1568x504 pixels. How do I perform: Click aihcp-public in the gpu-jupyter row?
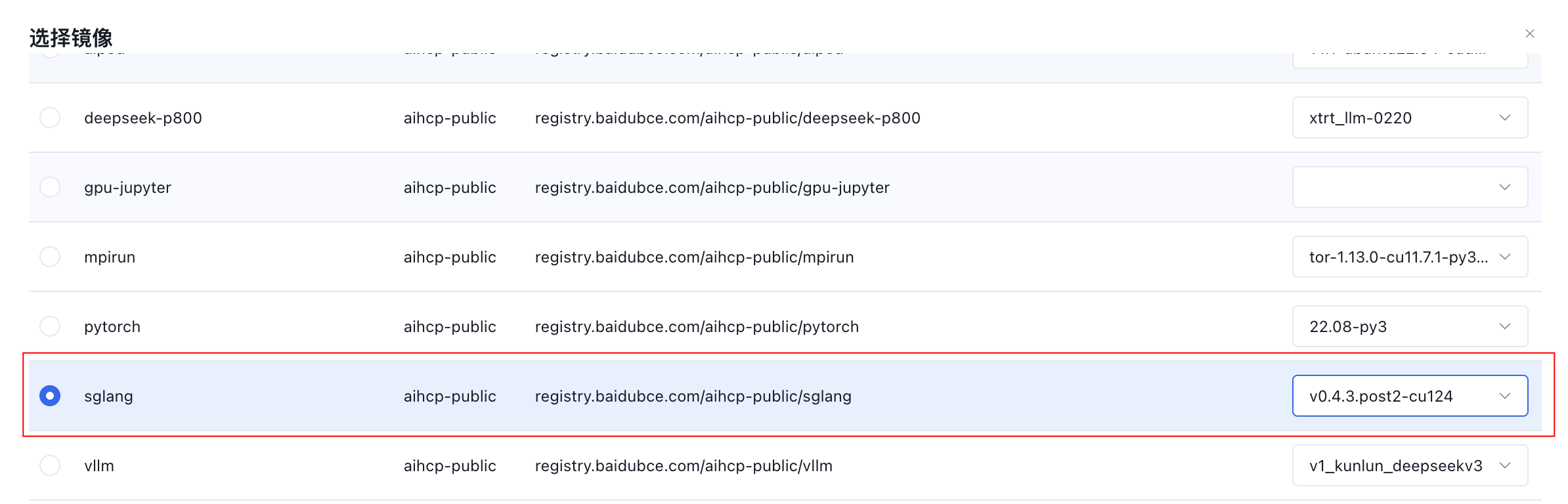(x=450, y=188)
